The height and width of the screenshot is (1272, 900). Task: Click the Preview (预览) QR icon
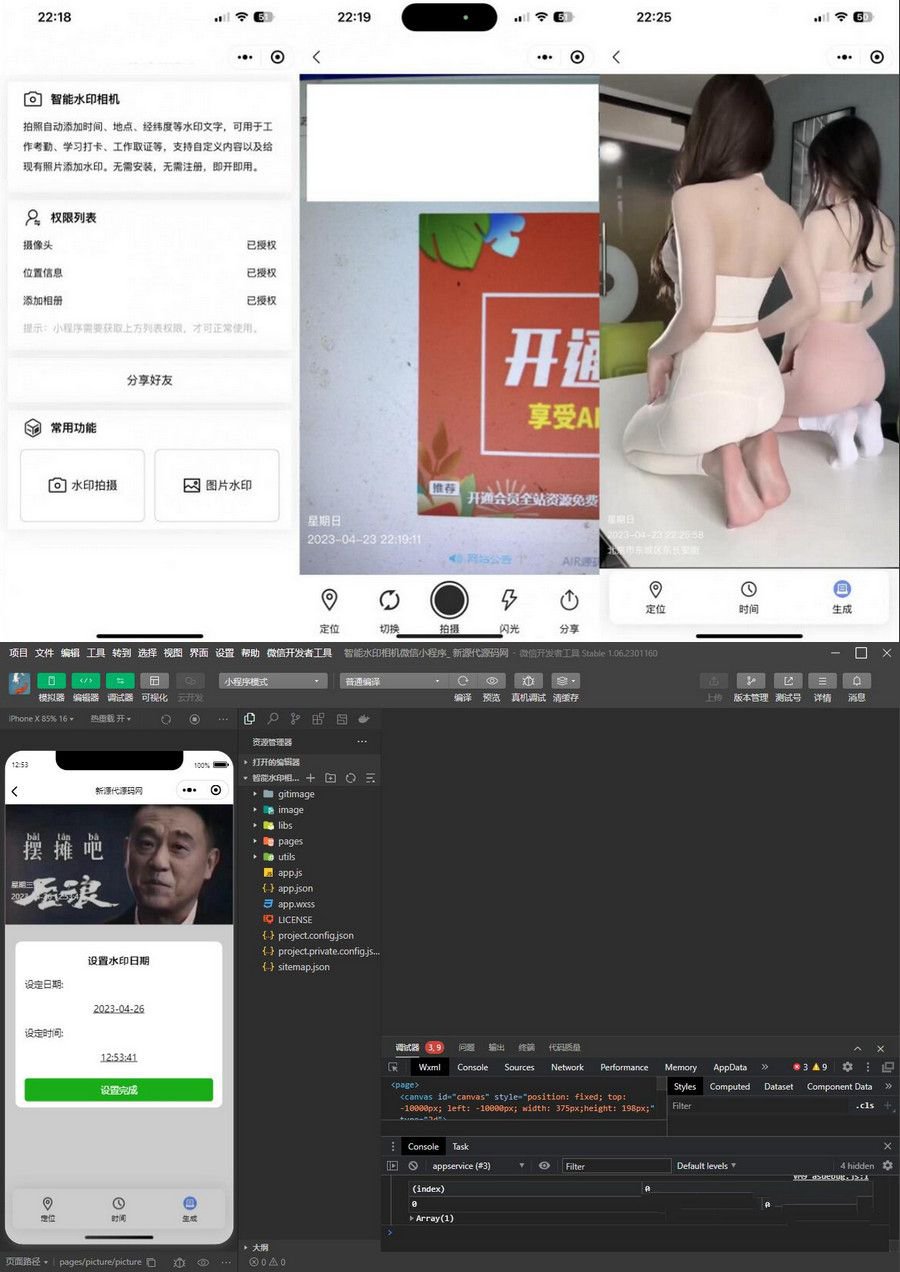pos(491,680)
